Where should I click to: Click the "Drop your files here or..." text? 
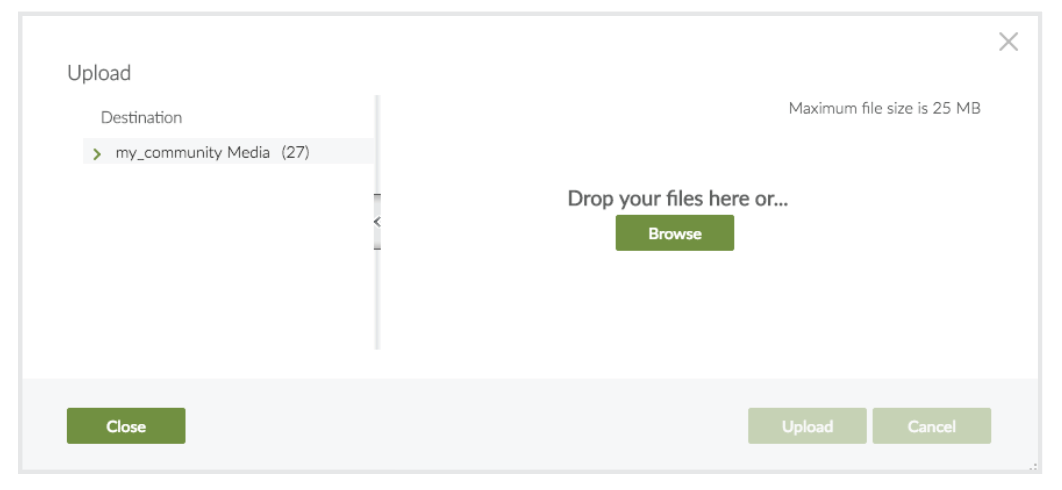tap(678, 199)
